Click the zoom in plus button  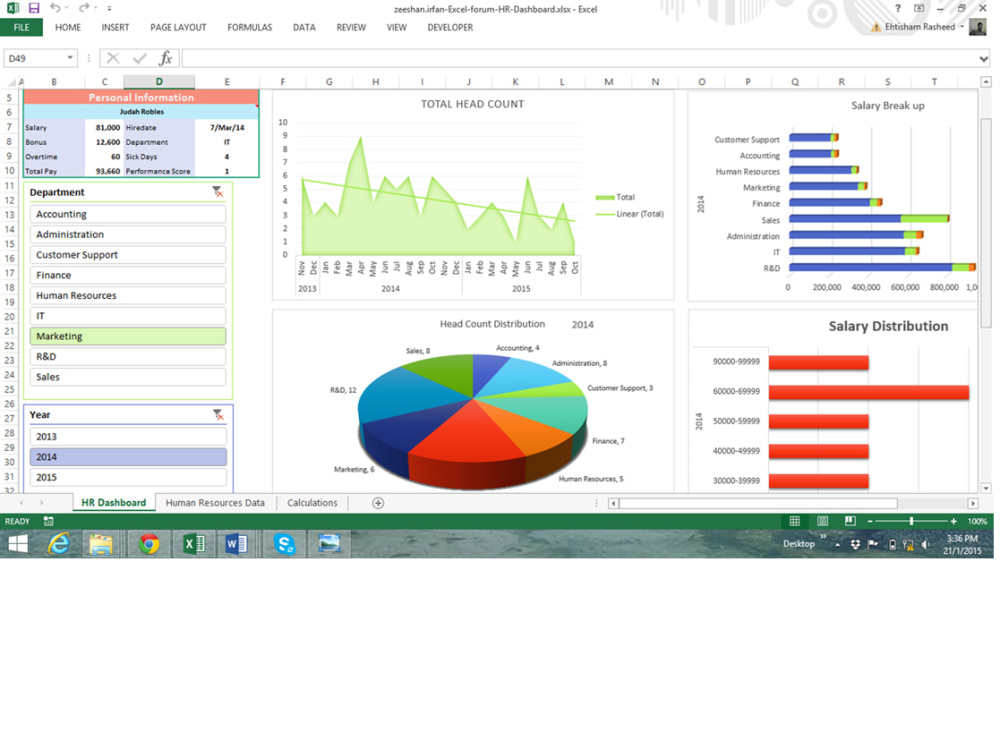click(x=953, y=521)
